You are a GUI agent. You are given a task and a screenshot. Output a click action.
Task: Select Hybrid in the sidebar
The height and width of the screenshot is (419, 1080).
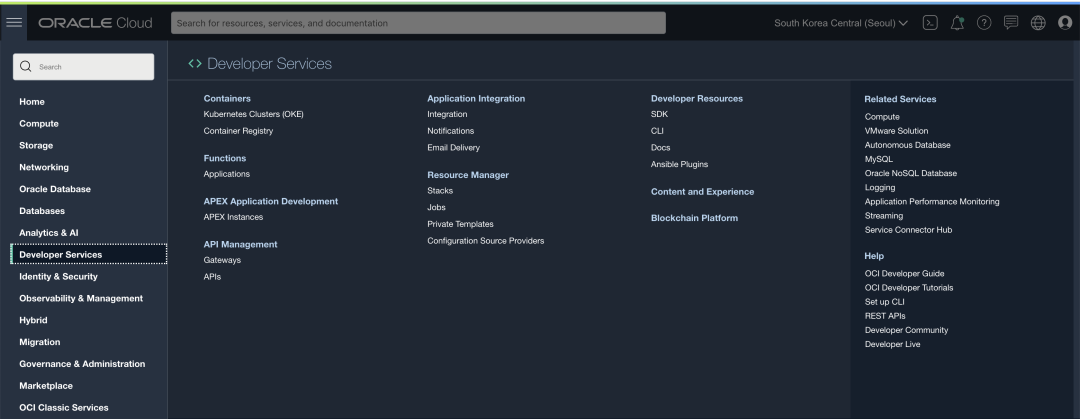(33, 320)
